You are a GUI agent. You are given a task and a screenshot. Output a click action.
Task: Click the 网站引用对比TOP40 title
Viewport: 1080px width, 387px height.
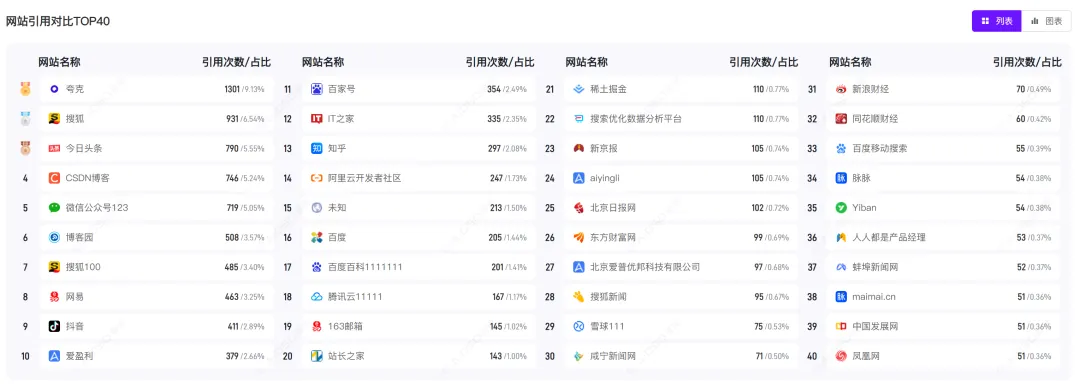(x=58, y=21)
